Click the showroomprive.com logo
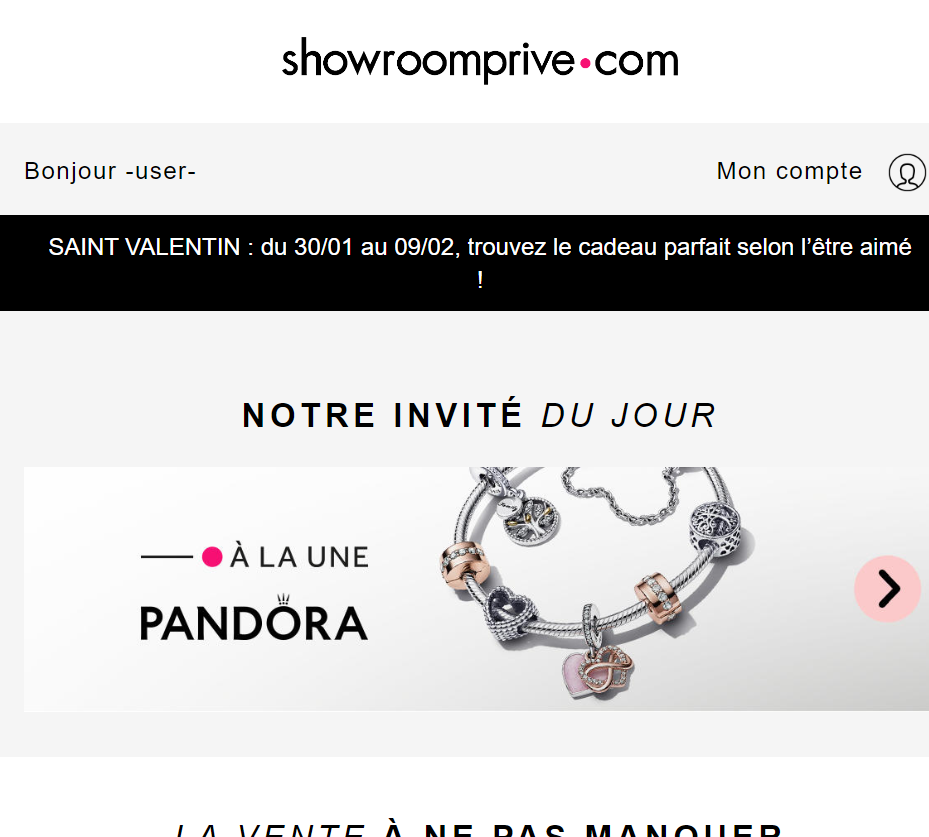 coord(480,60)
